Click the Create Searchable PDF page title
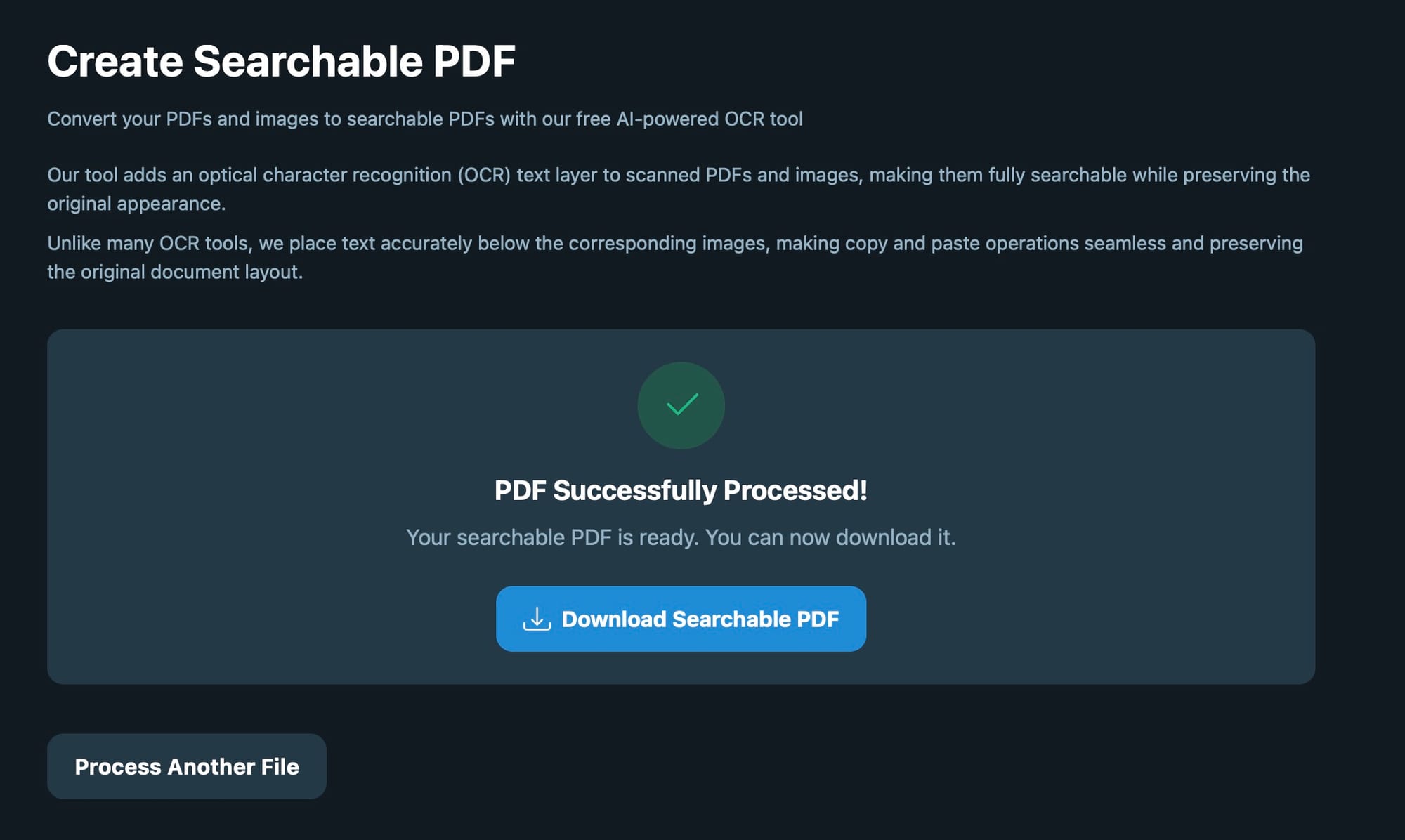This screenshot has width=1405, height=840. tap(281, 61)
